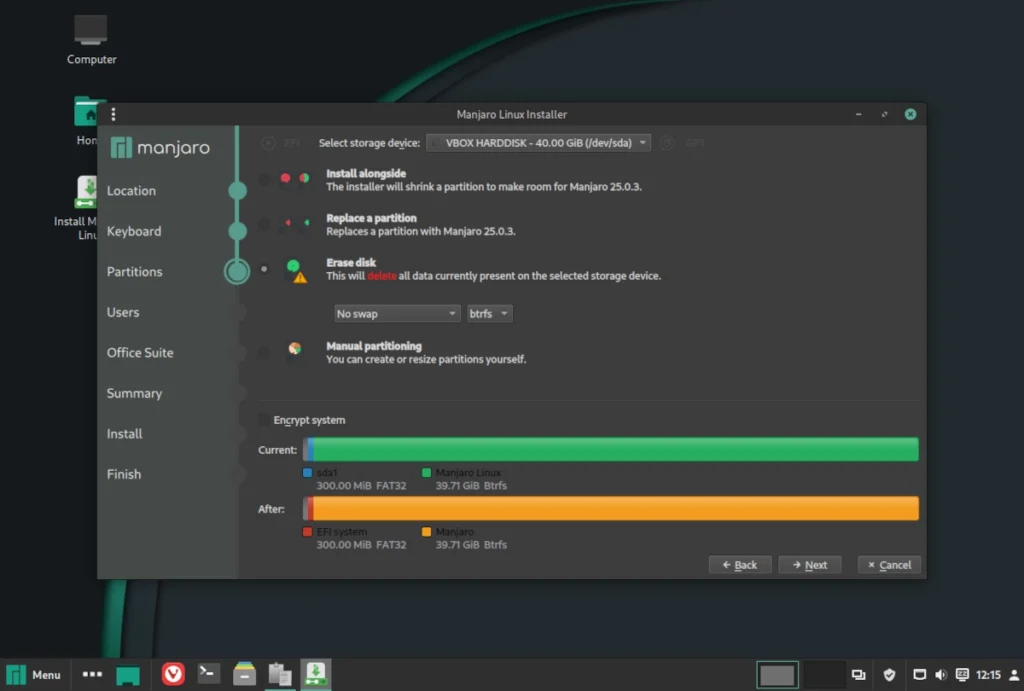Click the Next button
The image size is (1024, 691).
click(x=810, y=565)
